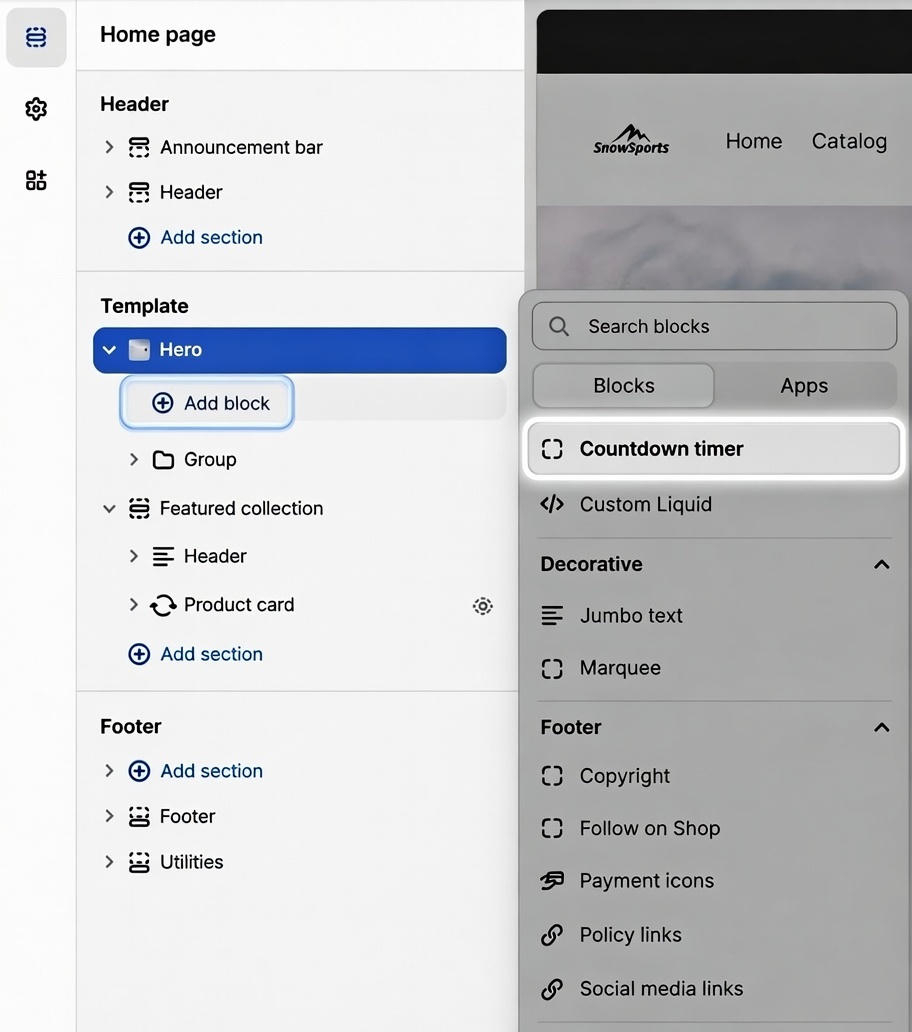Open the Home link in the preview
912x1032 pixels.
pyautogui.click(x=753, y=141)
